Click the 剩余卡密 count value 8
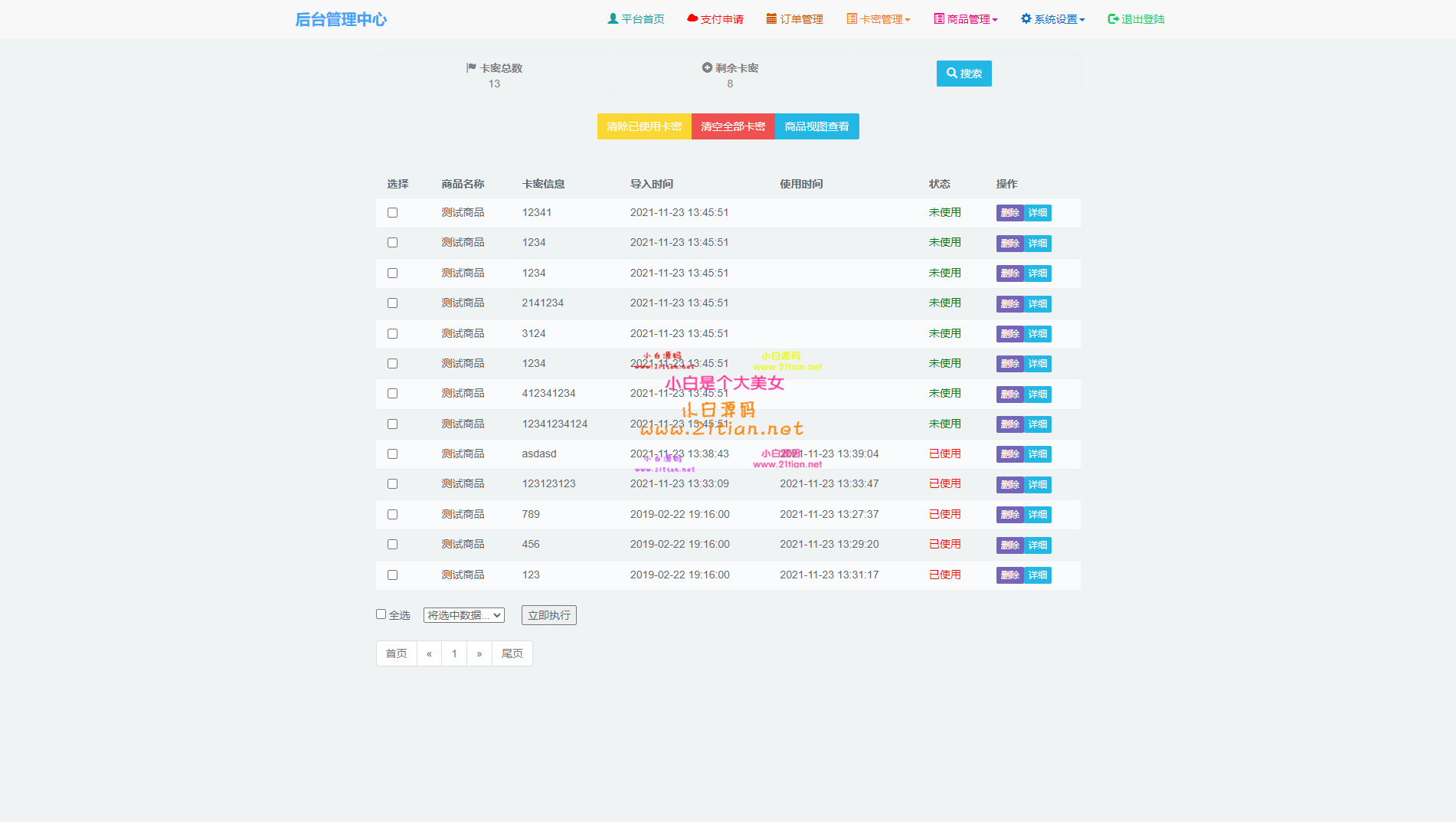The image size is (1456, 822). (730, 84)
